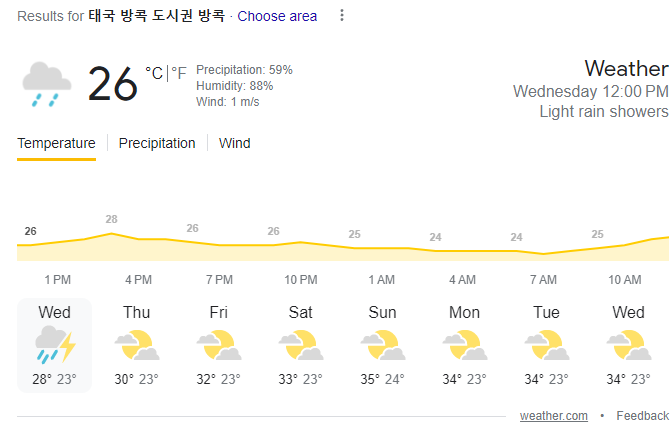Select the last Wed forecast with 34° high
Image resolution: width=670 pixels, height=429 pixels.
[x=628, y=346]
